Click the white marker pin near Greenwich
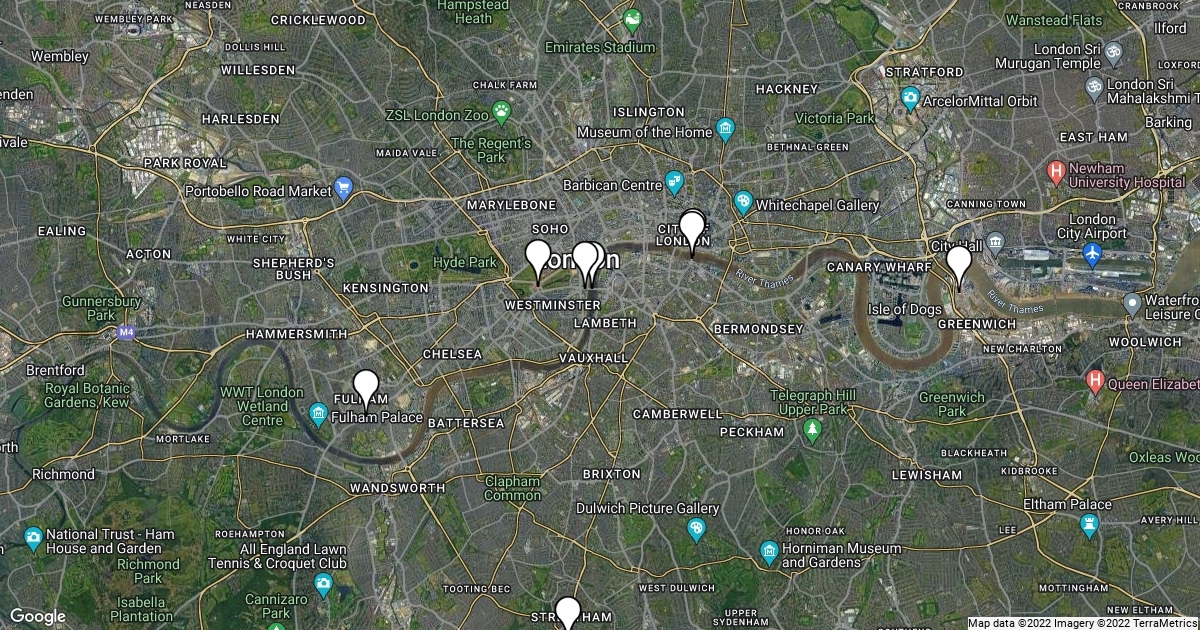The height and width of the screenshot is (630, 1200). click(x=958, y=264)
